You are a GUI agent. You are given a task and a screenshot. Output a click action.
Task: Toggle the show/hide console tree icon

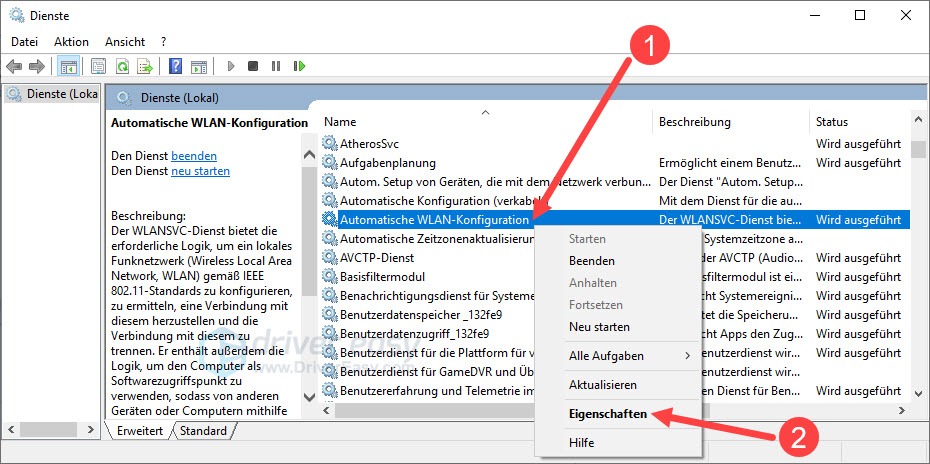(x=68, y=66)
